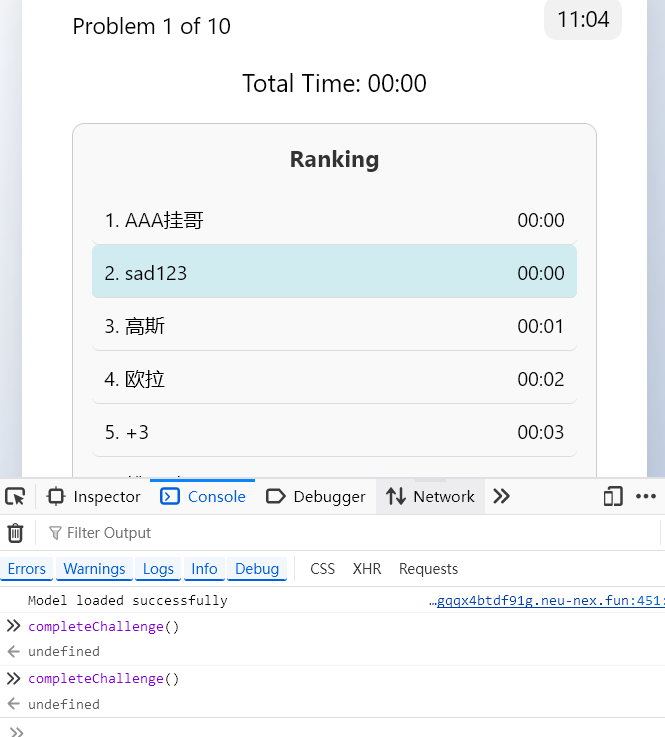Select the sad123 ranking row
Viewport: 665px width, 737px height.
(x=334, y=273)
